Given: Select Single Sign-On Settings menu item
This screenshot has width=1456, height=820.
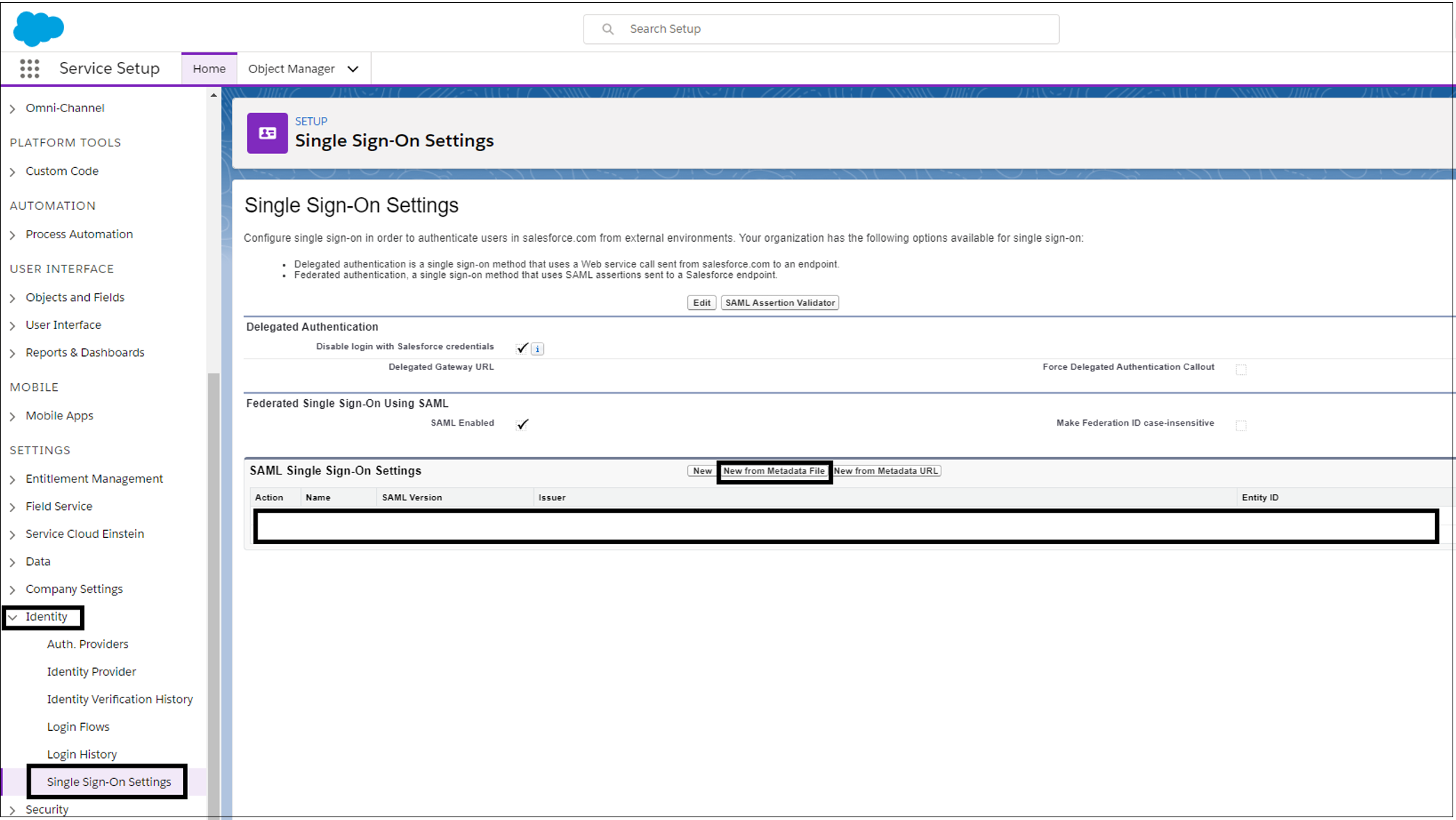Looking at the screenshot, I should click(x=110, y=782).
